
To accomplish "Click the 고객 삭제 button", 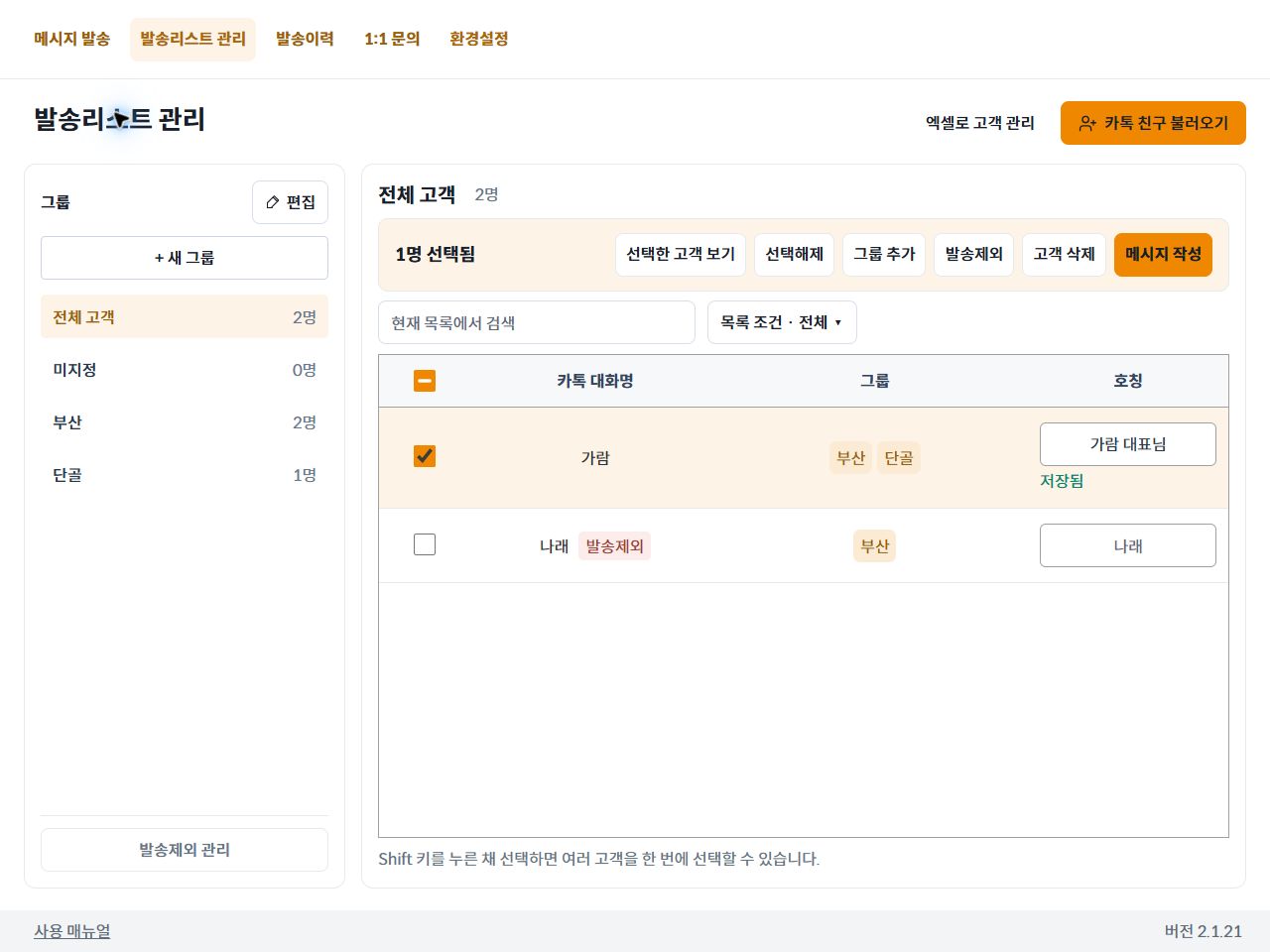I will click(1064, 255).
